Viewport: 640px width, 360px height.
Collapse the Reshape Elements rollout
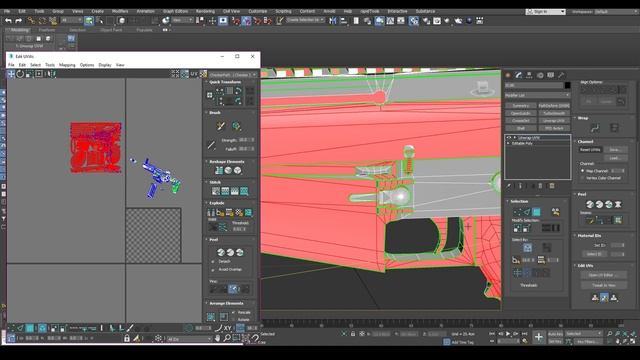[227, 162]
